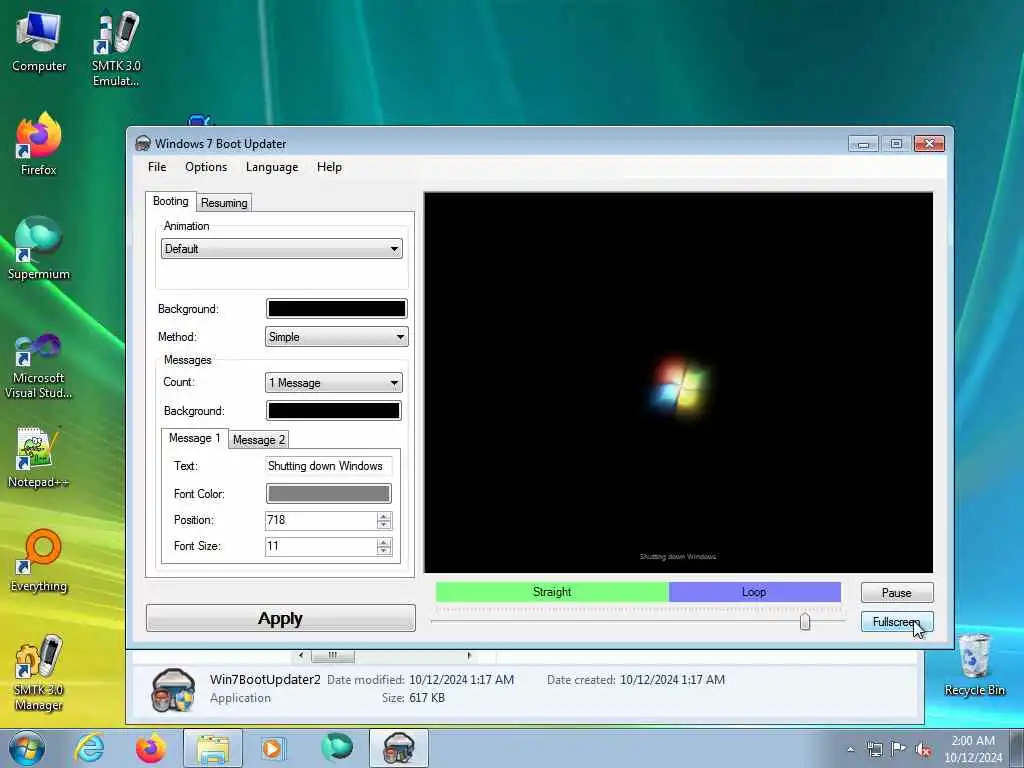Edit the message Text field
The image size is (1024, 768).
click(x=328, y=466)
